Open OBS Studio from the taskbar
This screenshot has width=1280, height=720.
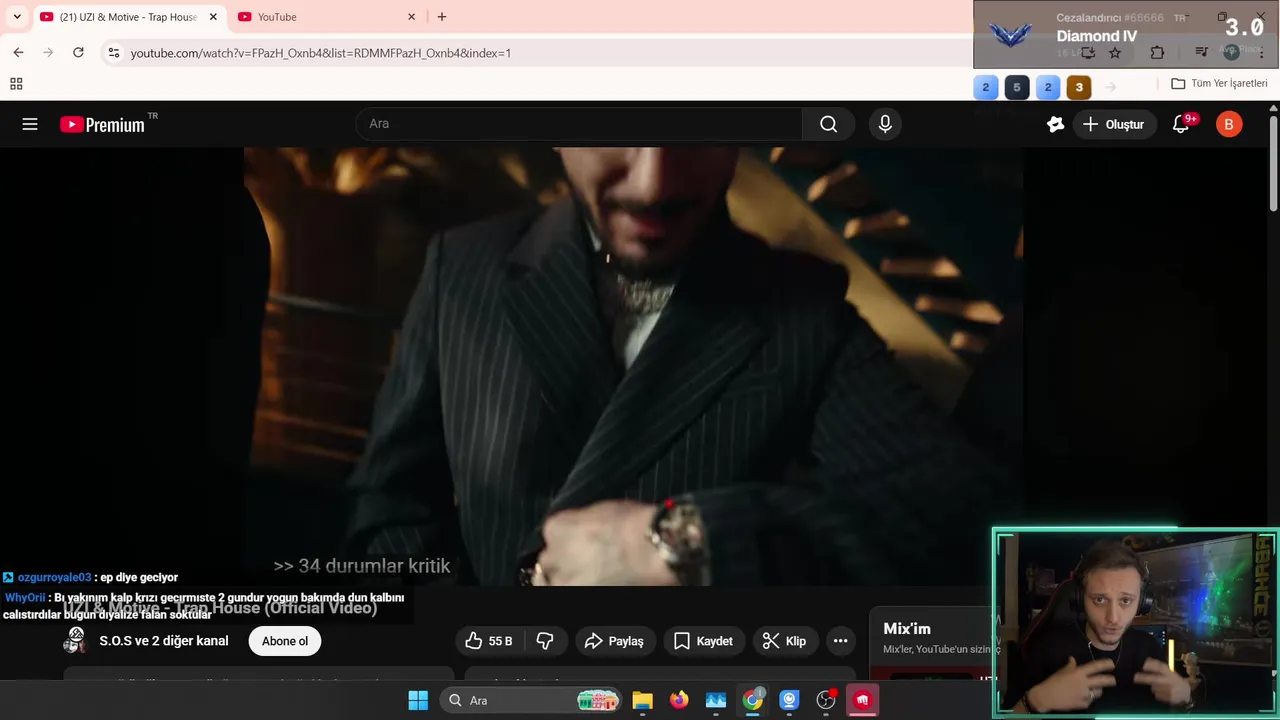[826, 700]
